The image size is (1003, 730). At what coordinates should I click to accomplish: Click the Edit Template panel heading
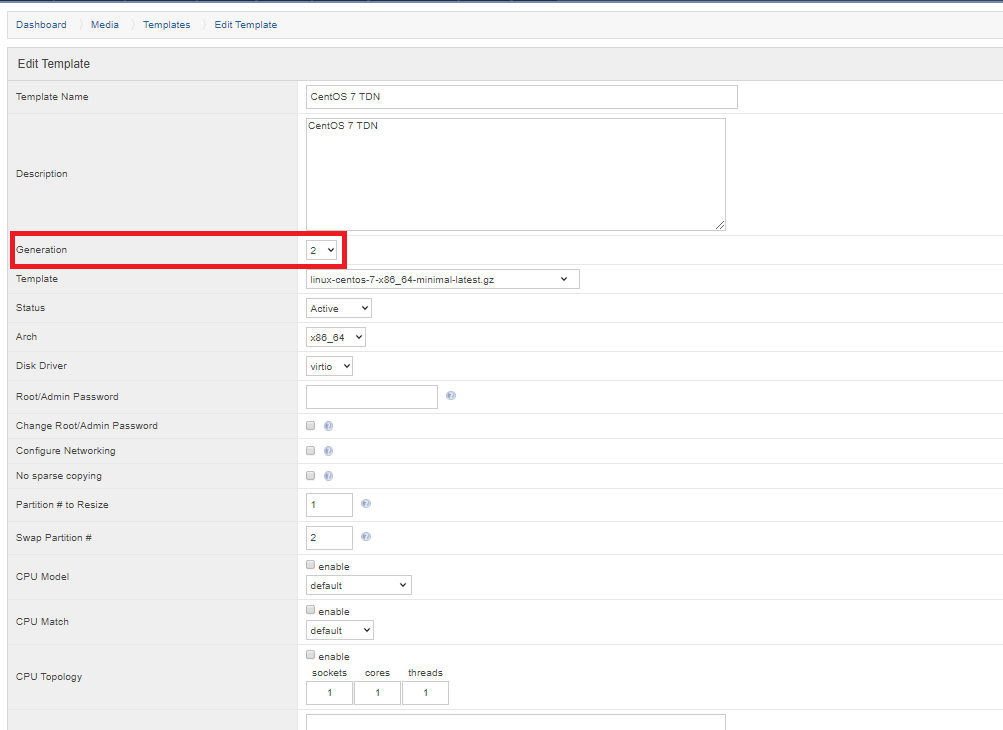pos(54,64)
